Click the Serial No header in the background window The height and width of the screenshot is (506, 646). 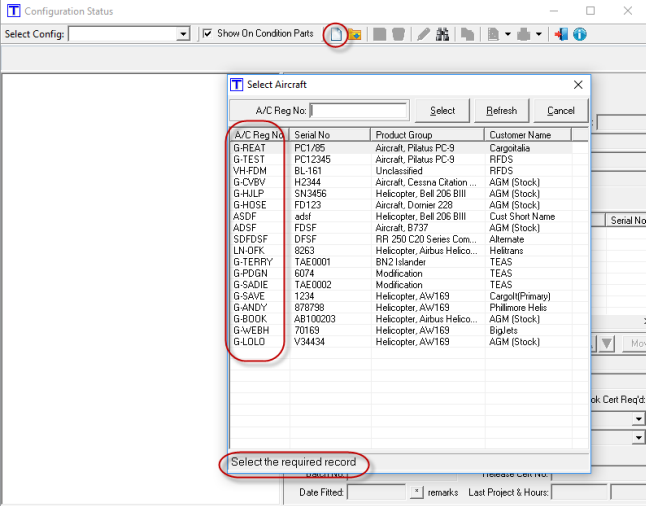(627, 220)
